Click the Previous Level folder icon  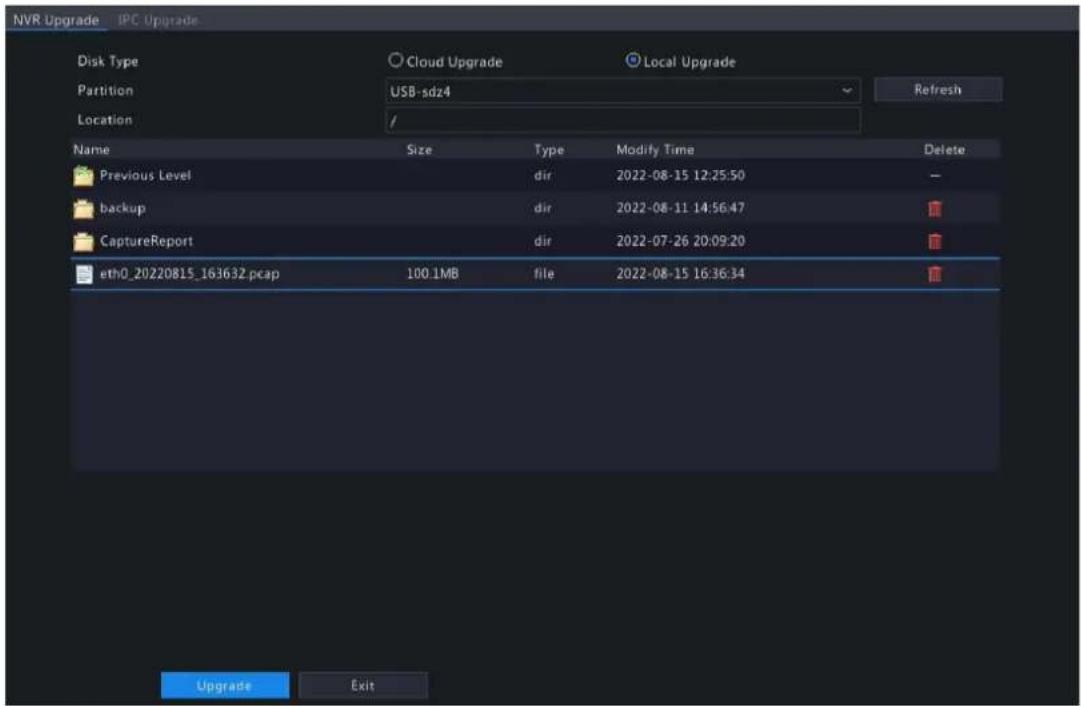[x=83, y=176]
